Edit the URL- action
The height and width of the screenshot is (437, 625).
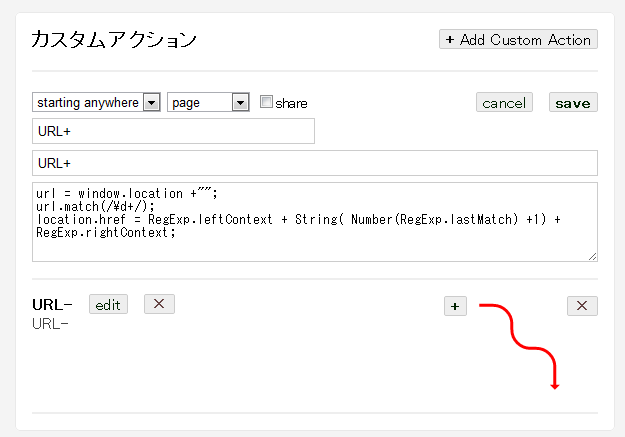click(x=108, y=304)
